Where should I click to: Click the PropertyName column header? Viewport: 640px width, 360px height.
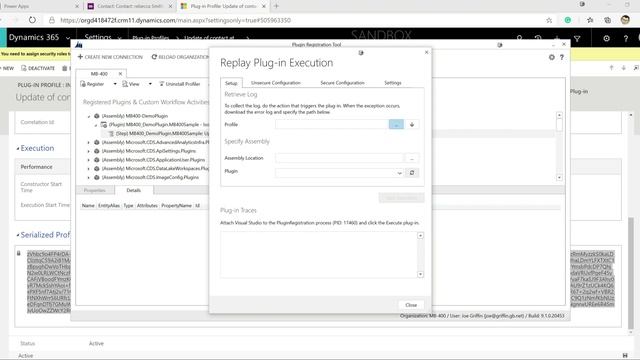tap(176, 205)
